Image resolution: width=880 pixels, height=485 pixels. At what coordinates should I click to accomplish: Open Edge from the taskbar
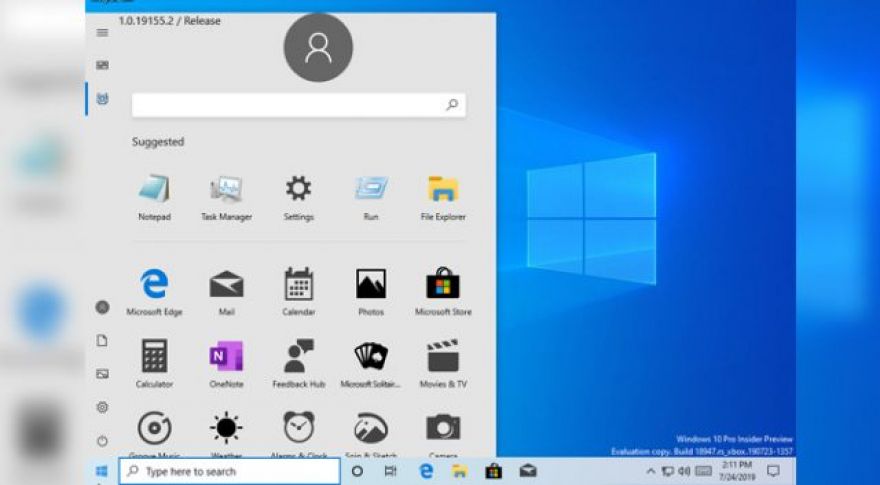coord(427,471)
